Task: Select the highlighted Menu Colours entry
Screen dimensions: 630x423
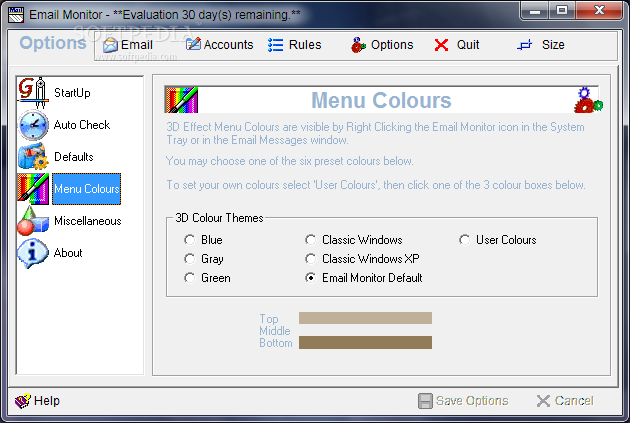Action: pyautogui.click(x=87, y=189)
